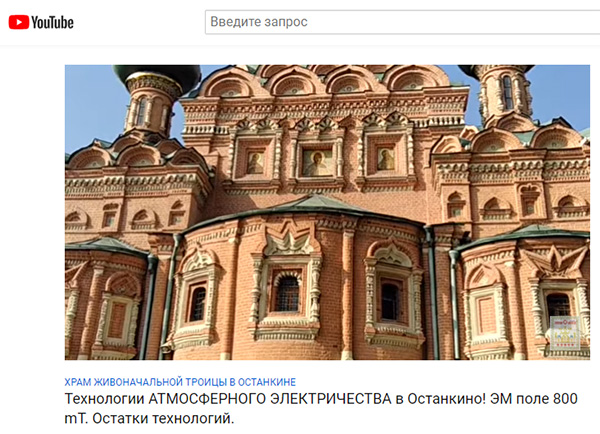Click the central arched window of the apse

288,293
